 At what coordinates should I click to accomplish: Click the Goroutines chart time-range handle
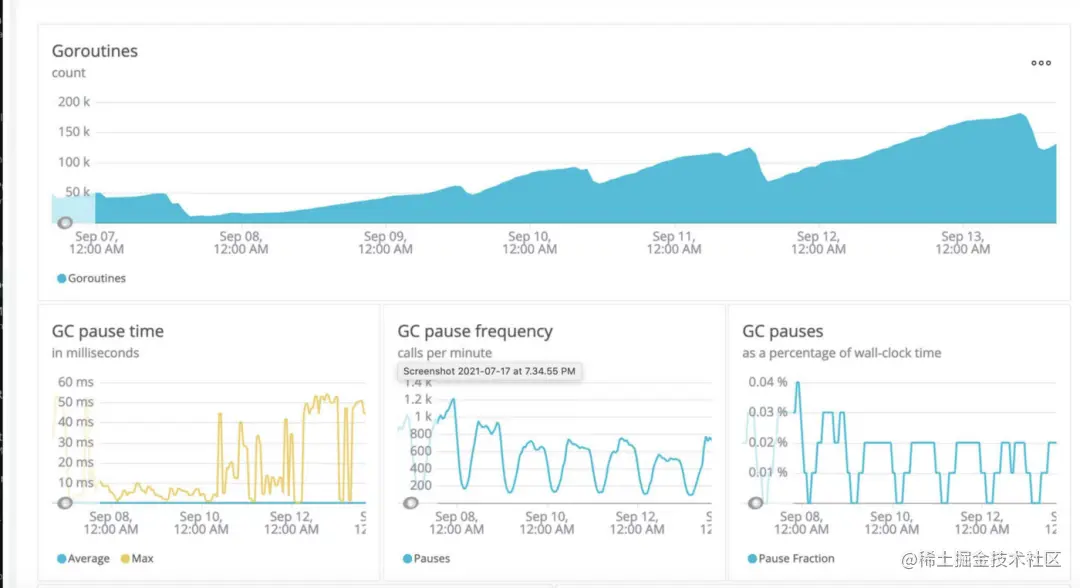coord(65,222)
